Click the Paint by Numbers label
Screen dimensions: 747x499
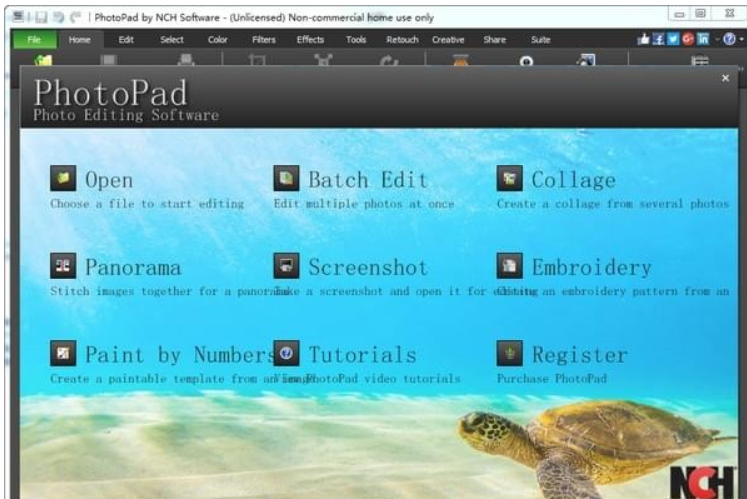[180, 355]
